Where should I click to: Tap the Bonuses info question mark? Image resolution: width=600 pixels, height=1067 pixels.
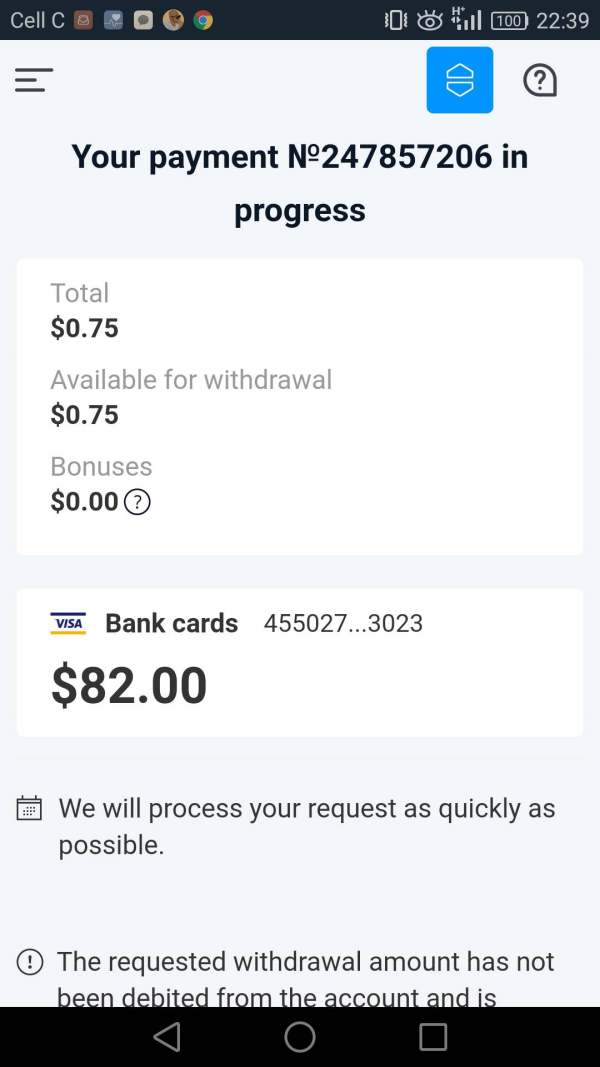coord(137,502)
